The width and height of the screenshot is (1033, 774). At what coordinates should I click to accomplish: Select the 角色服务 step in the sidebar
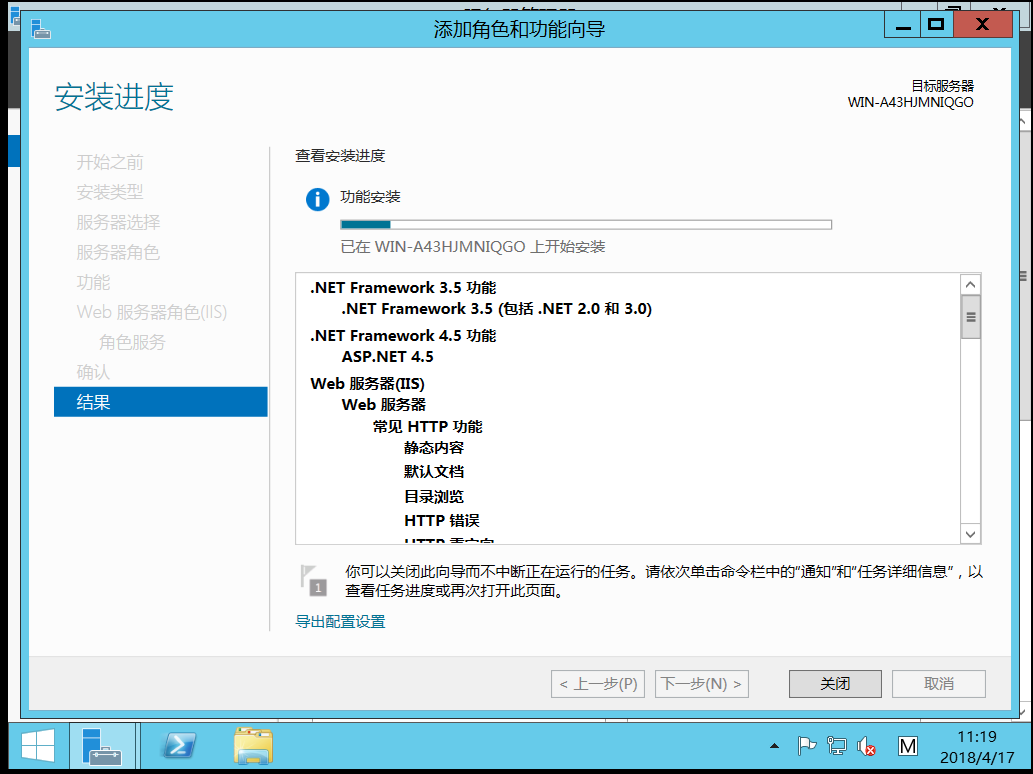(x=132, y=342)
